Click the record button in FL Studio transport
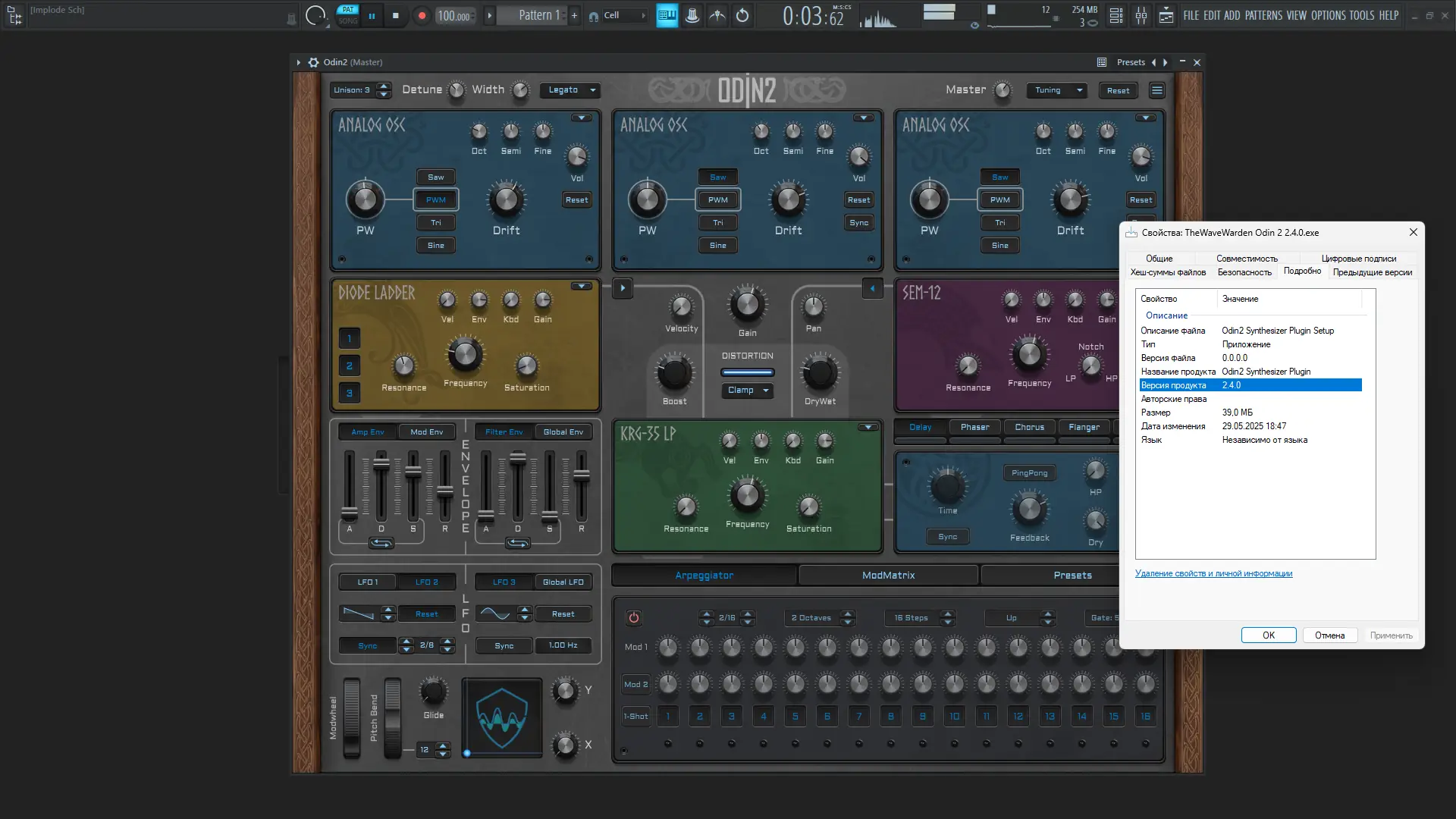The width and height of the screenshot is (1456, 819). 422,15
